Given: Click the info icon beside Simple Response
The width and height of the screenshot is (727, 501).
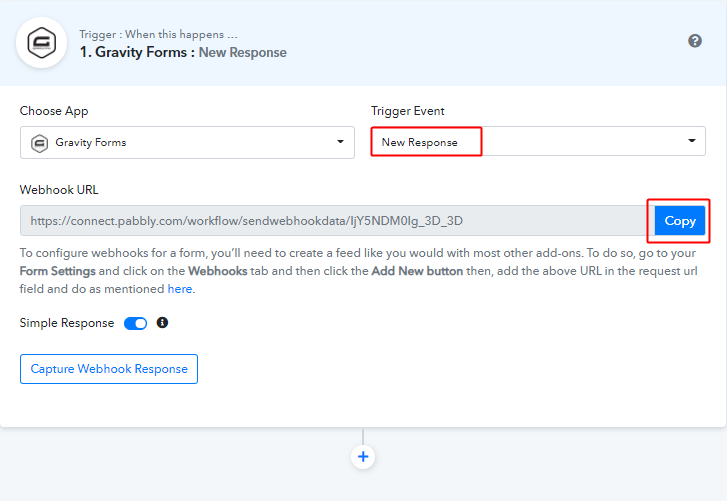Looking at the screenshot, I should (162, 323).
